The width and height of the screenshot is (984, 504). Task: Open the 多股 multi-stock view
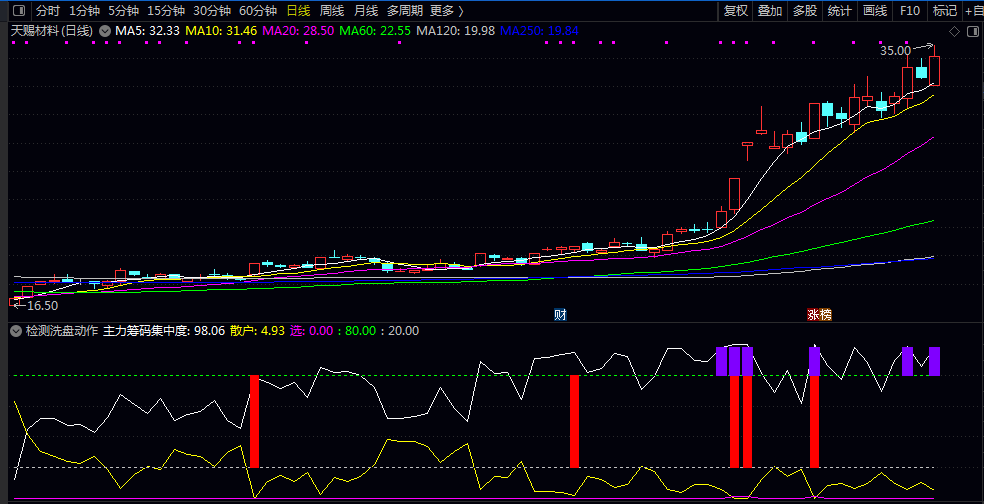point(805,11)
